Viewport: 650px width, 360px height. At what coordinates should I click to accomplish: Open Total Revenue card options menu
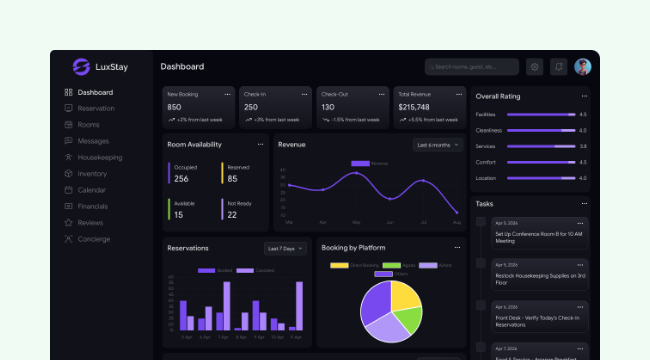[x=459, y=95]
